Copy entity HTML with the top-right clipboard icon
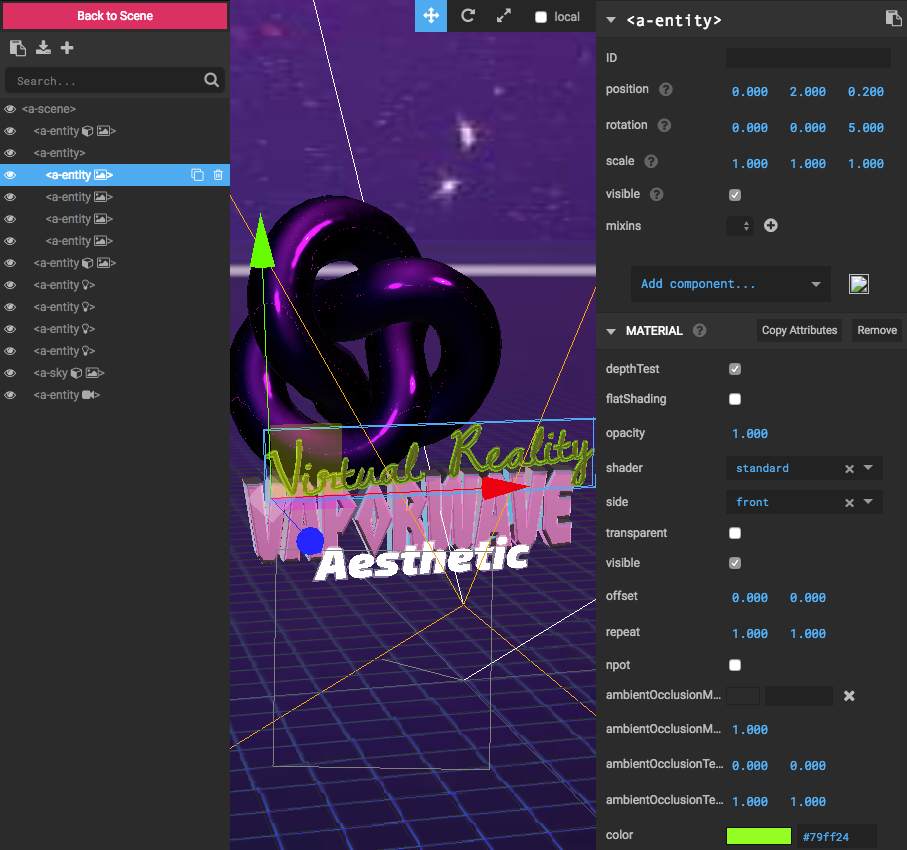This screenshot has width=907, height=850. click(x=893, y=18)
